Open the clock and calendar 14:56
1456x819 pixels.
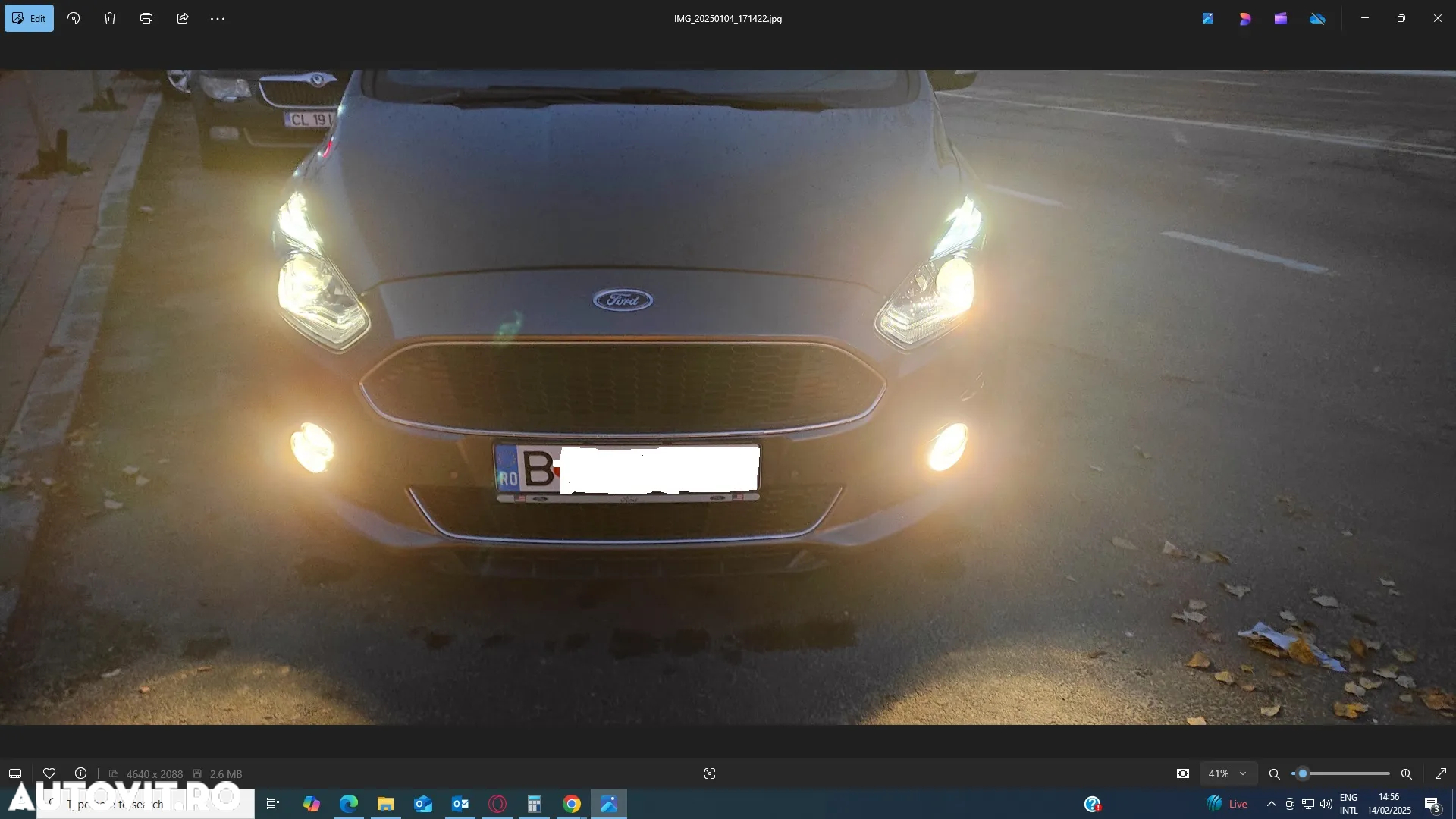click(x=1389, y=804)
